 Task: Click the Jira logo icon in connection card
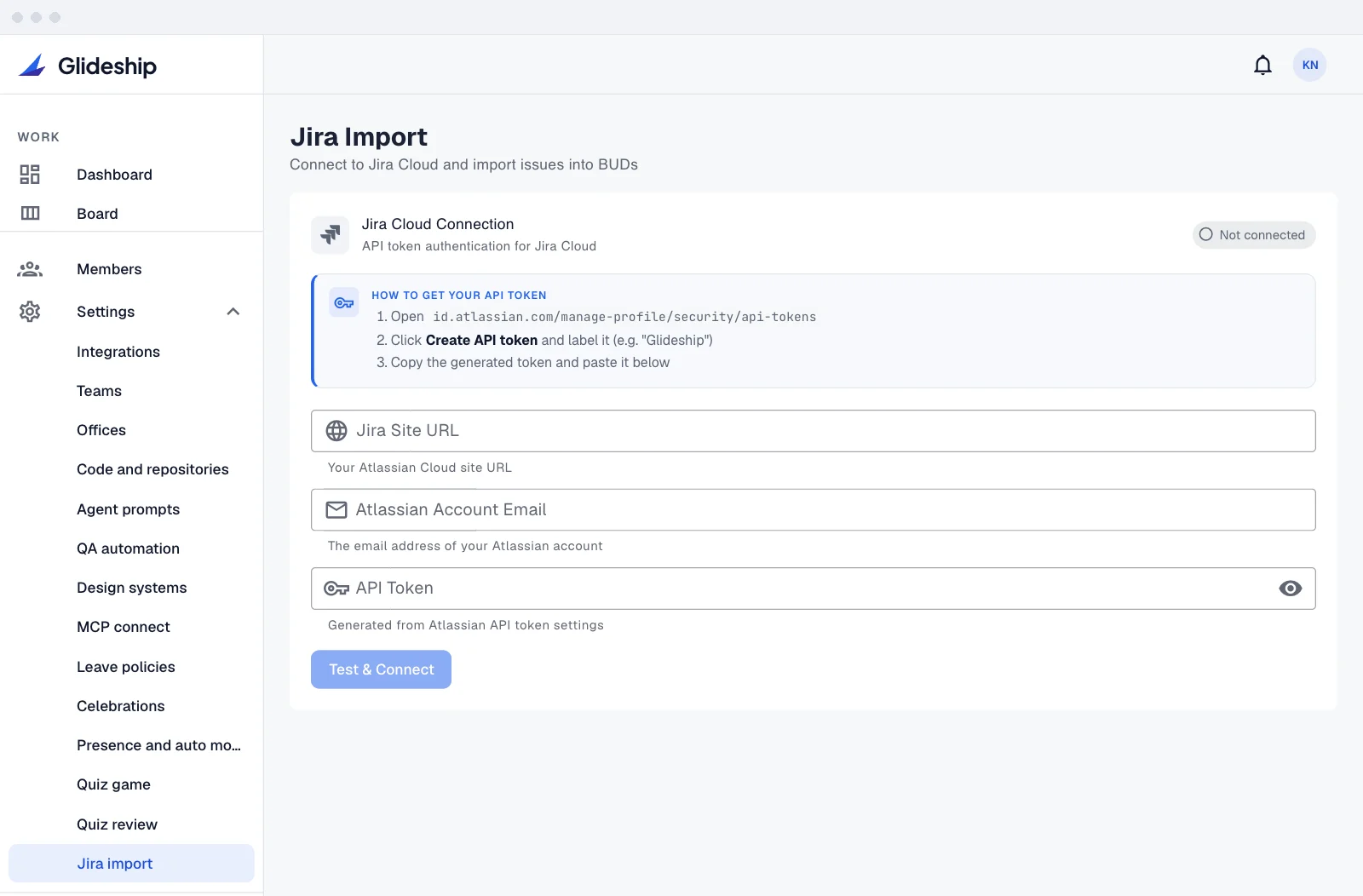pyautogui.click(x=331, y=234)
